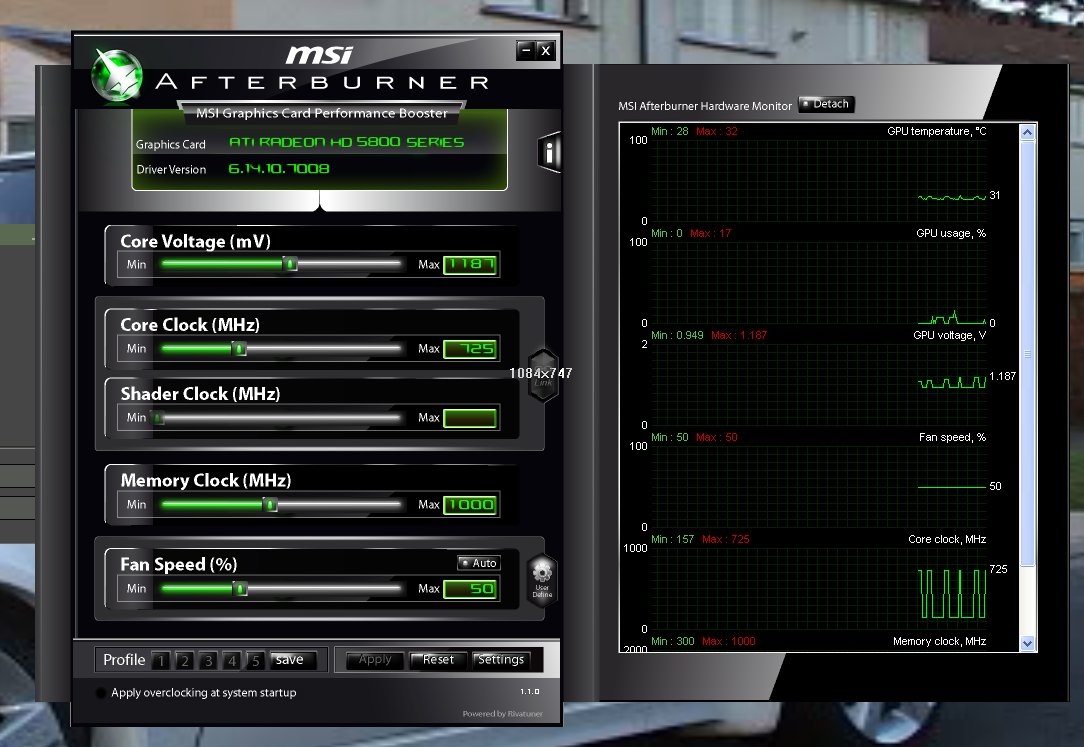Image resolution: width=1084 pixels, height=747 pixels.
Task: Click the Memory Clock value field
Action: [x=470, y=505]
